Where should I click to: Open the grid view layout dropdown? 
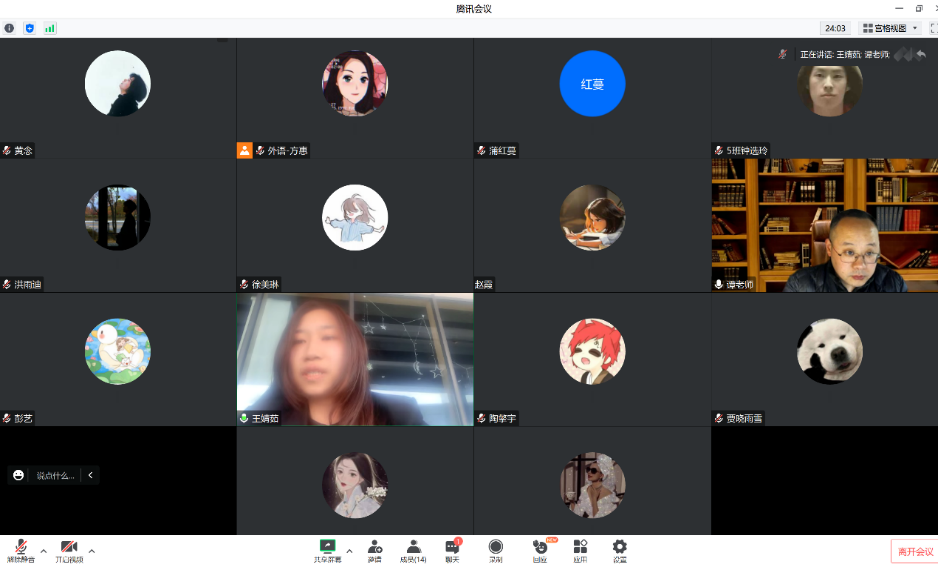tap(890, 28)
